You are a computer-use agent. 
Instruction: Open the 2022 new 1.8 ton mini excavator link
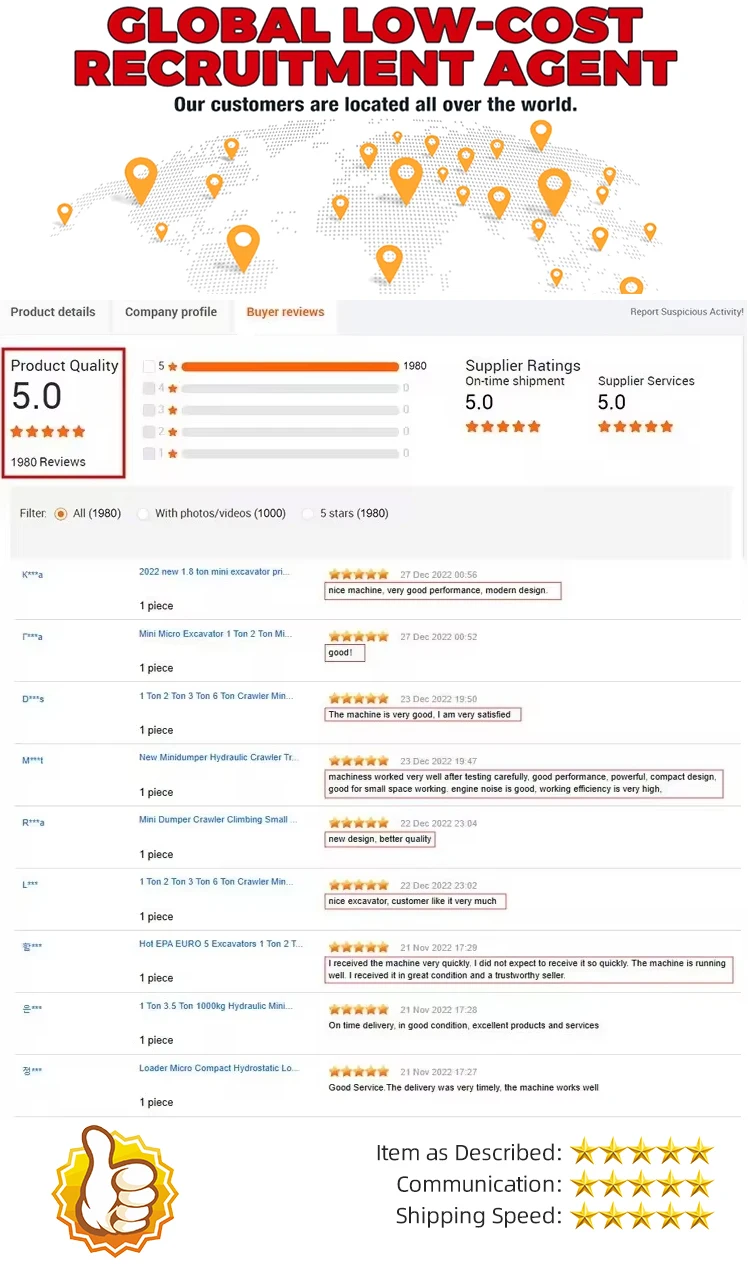click(x=215, y=572)
